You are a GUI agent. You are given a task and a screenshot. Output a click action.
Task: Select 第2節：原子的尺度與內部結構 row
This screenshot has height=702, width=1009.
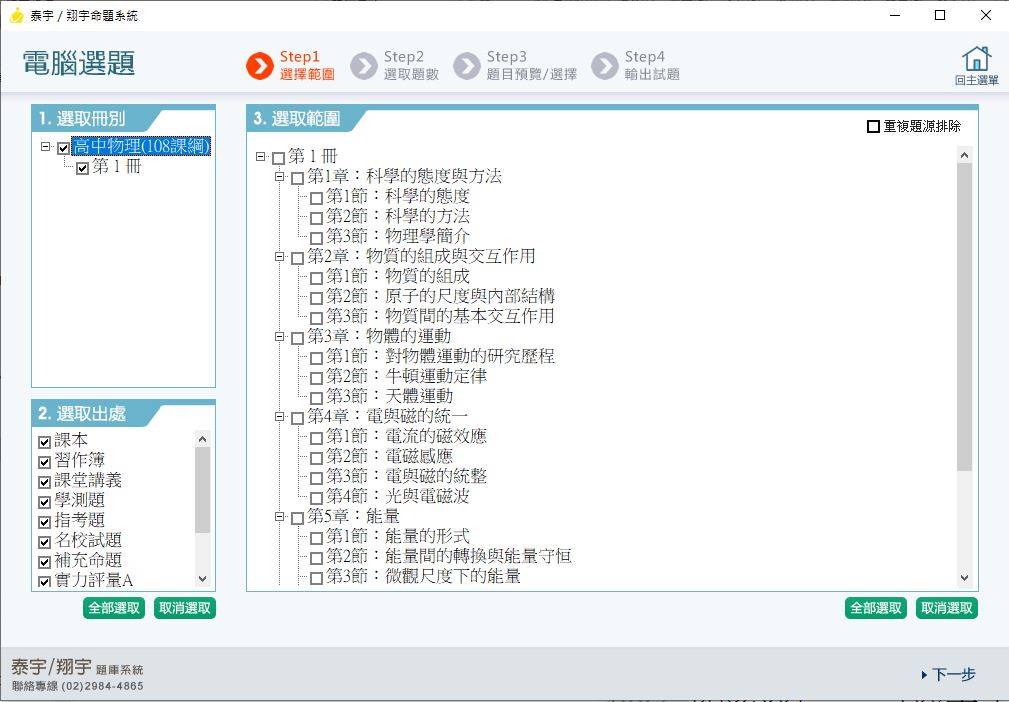point(440,296)
